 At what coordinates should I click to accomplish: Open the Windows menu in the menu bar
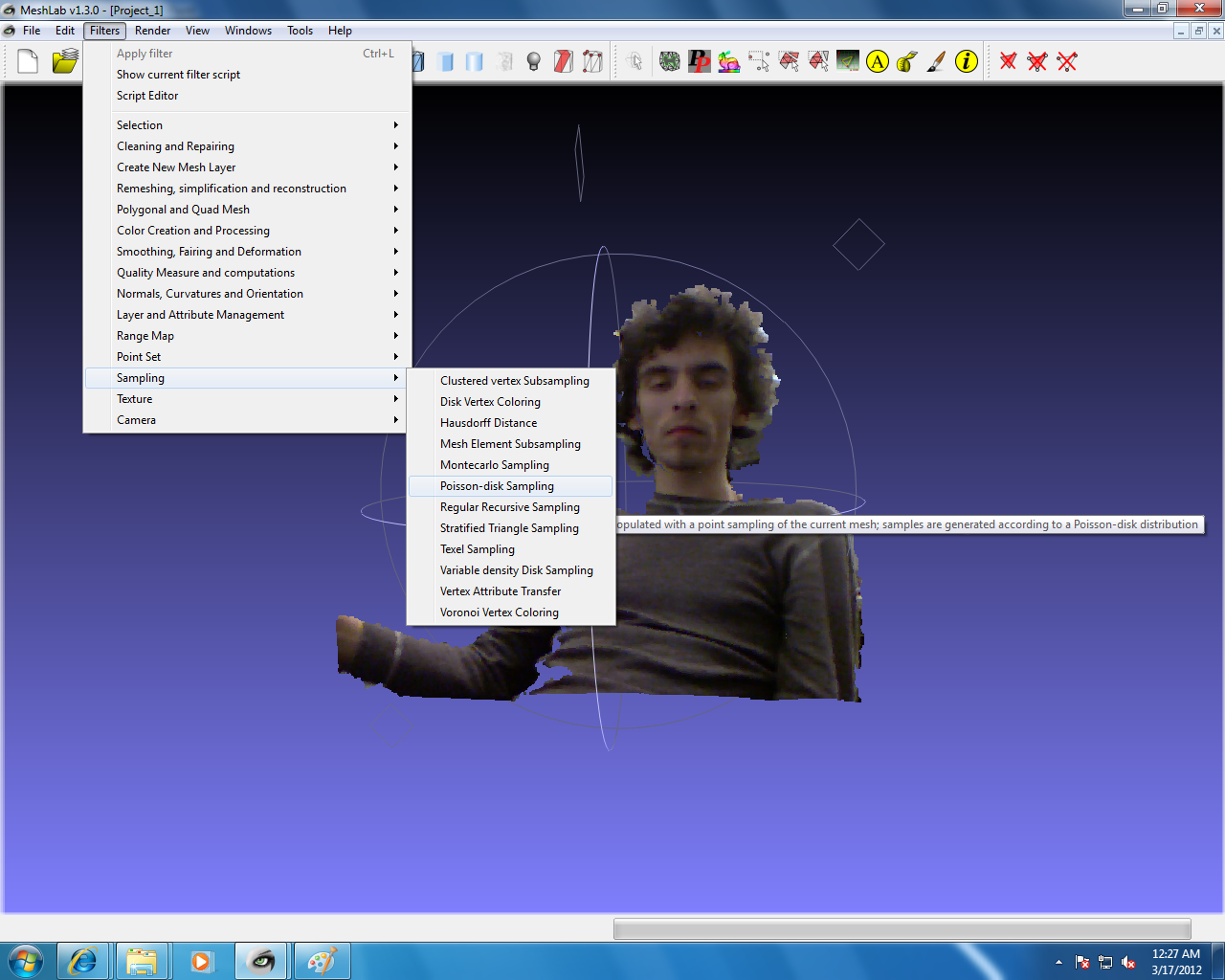tap(248, 31)
